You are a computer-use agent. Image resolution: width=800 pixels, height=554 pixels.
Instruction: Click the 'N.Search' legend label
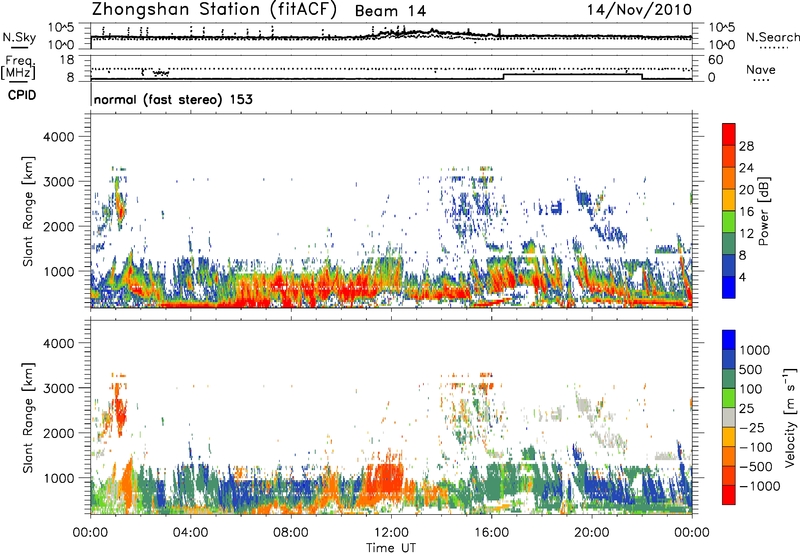[x=773, y=37]
